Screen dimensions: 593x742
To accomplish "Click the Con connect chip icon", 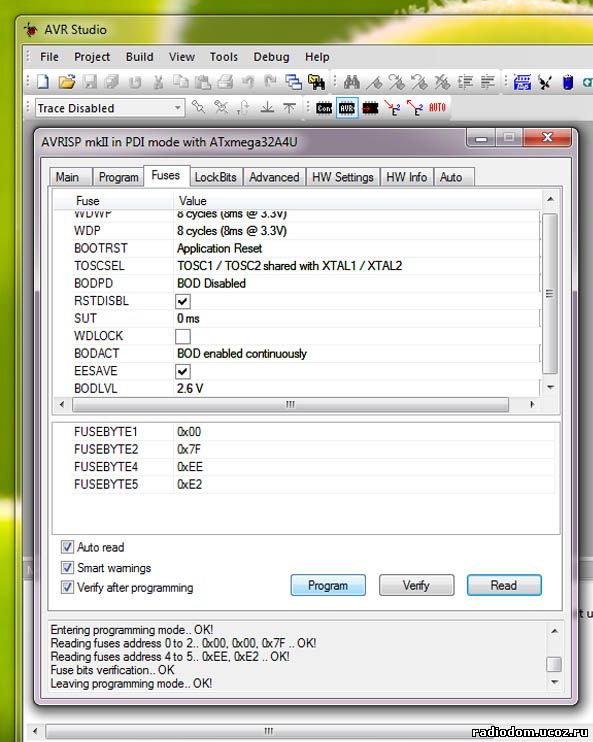I will [x=324, y=108].
